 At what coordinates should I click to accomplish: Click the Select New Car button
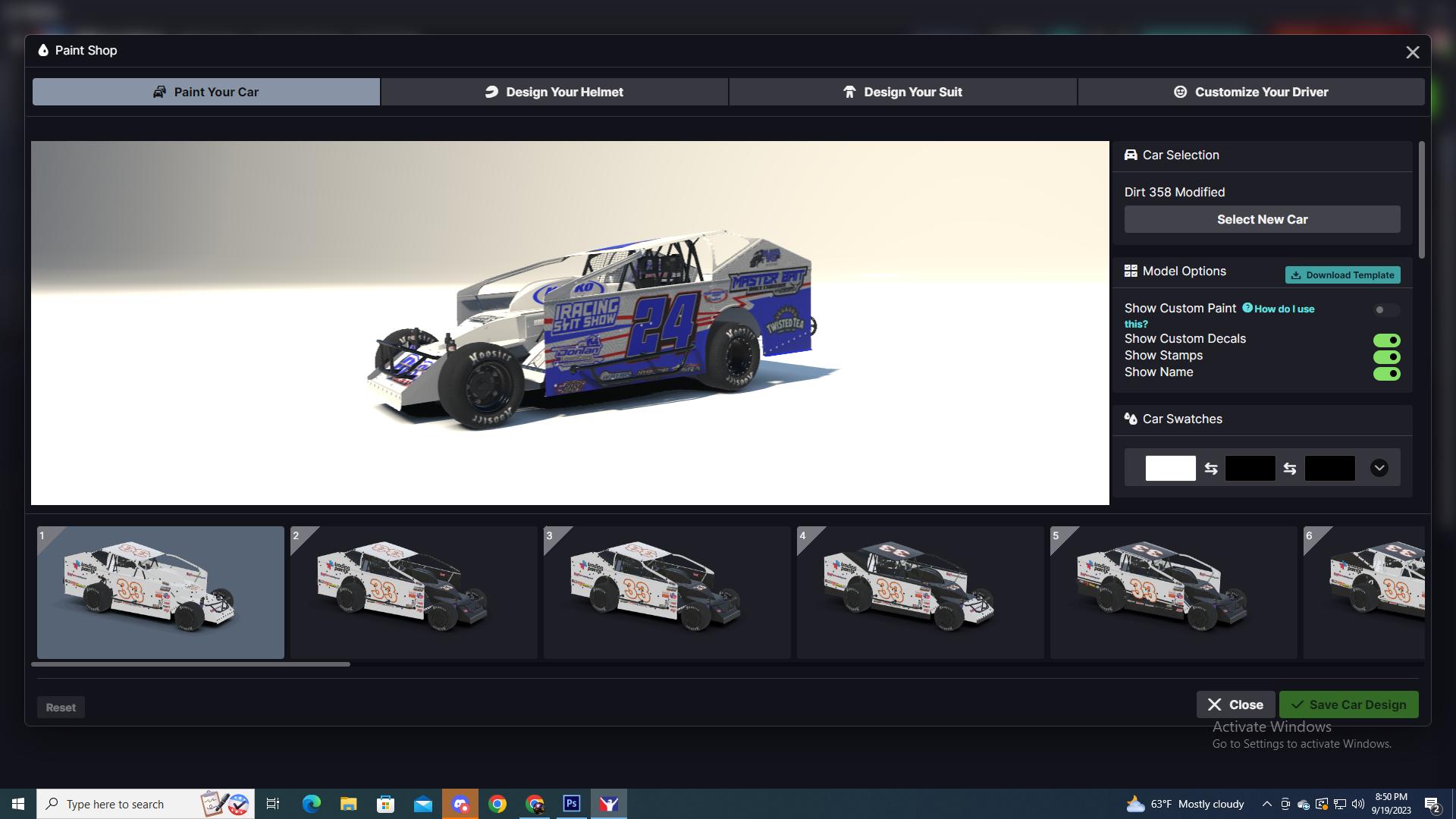click(1262, 219)
